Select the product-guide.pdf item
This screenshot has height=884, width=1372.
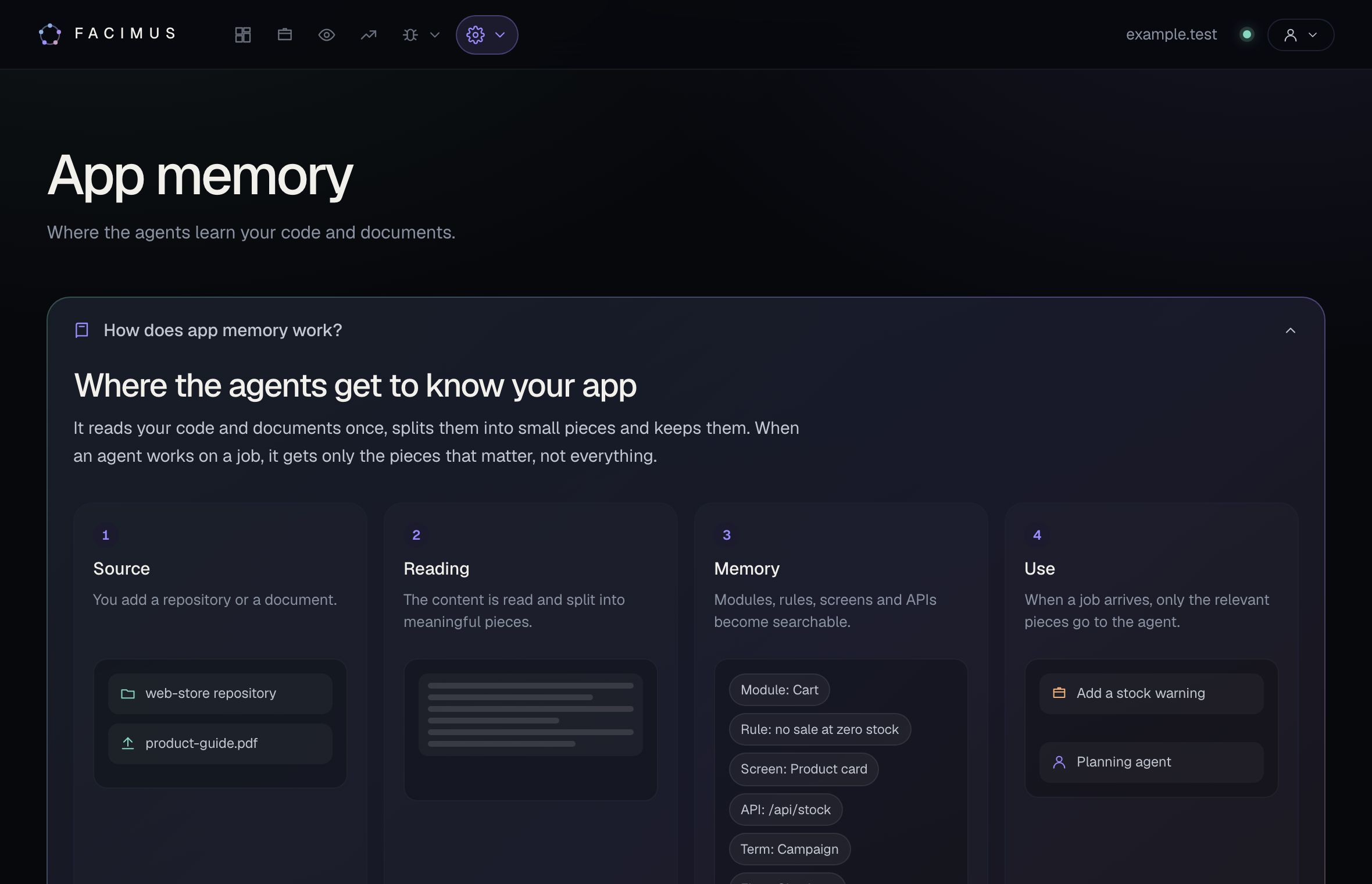coord(220,743)
